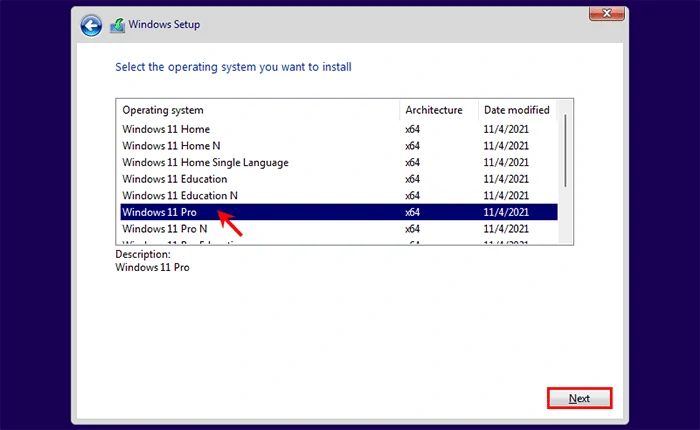Click the Architecture column header
Screen dimensions: 700x430
point(439,110)
